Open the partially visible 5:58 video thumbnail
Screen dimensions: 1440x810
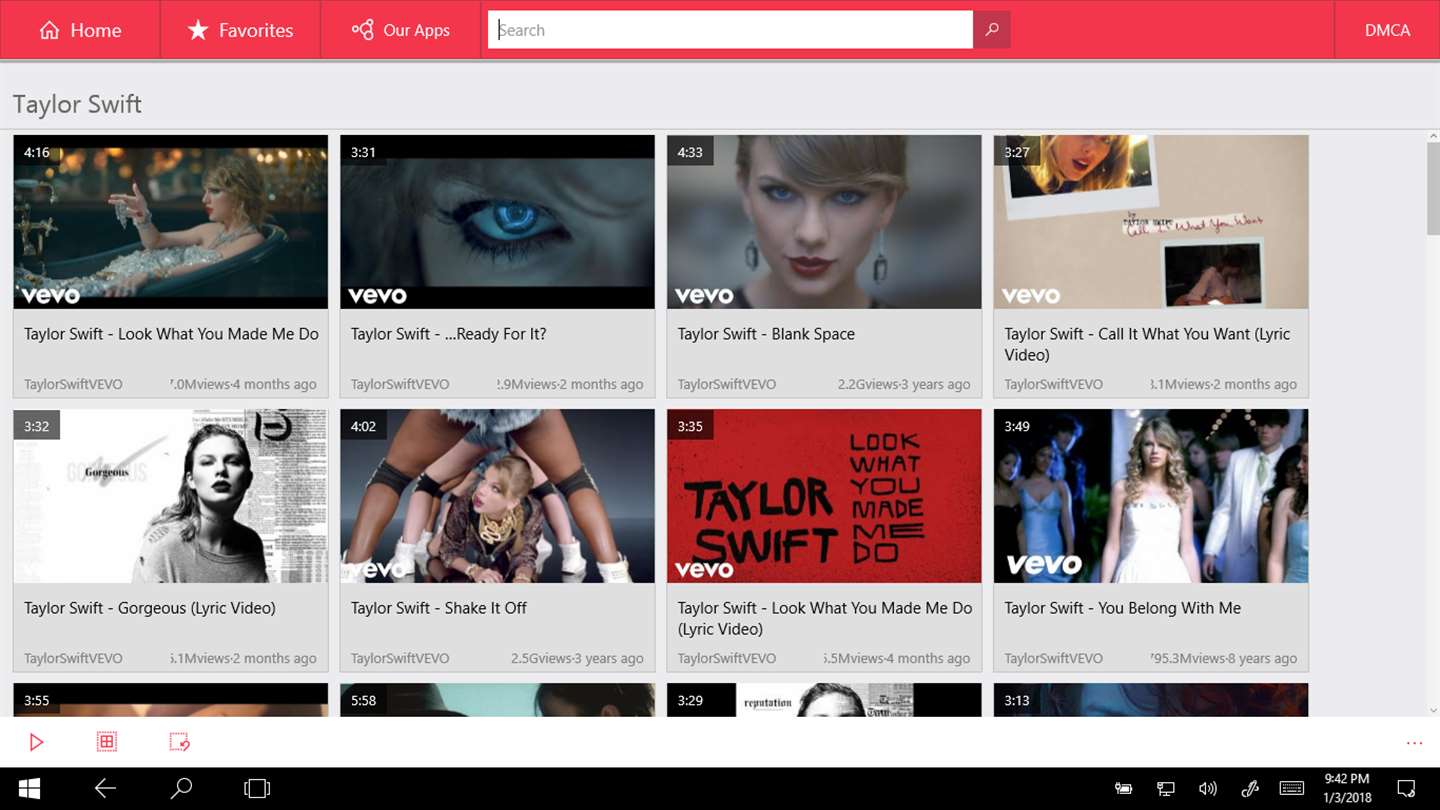[x=497, y=700]
